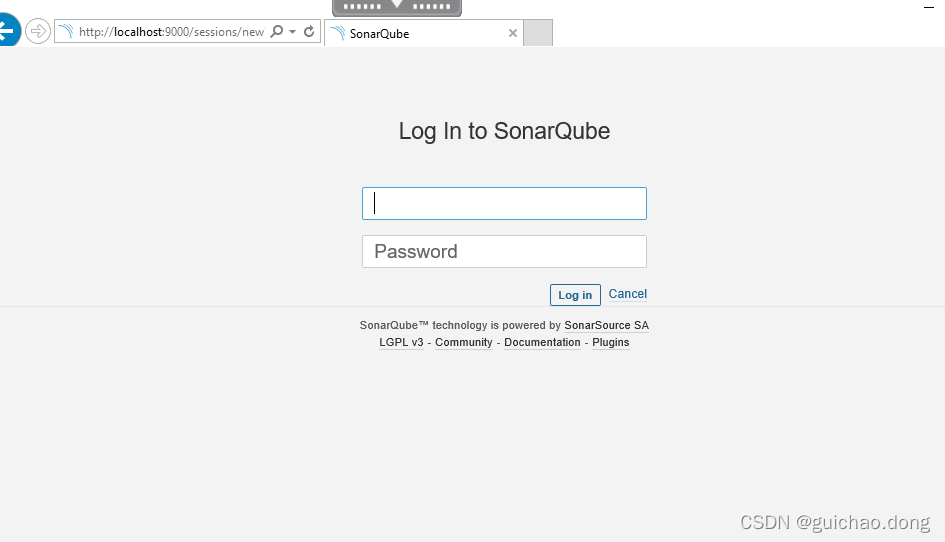Minimize the browser window
This screenshot has width=945, height=542.
(929, 7)
